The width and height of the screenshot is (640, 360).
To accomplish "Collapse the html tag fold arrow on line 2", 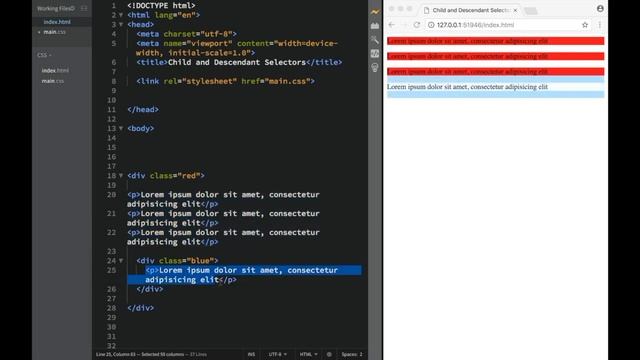I will [x=121, y=15].
